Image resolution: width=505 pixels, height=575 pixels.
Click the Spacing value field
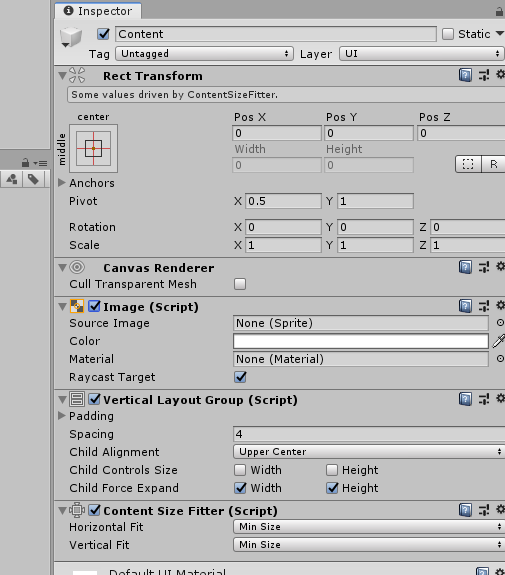pyautogui.click(x=369, y=434)
